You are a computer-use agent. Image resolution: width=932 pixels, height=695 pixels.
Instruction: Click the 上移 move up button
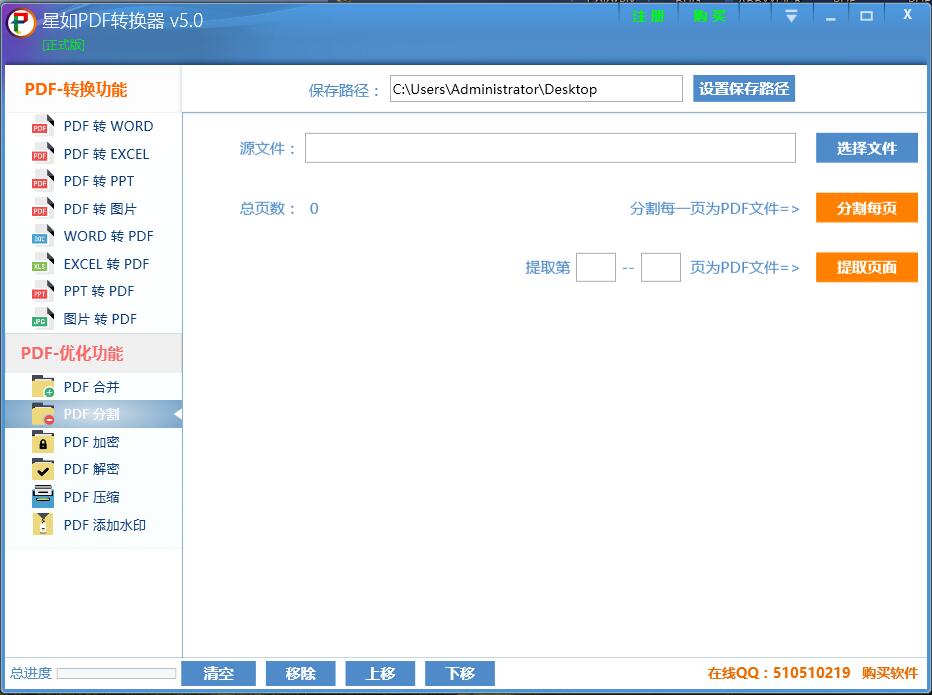pyautogui.click(x=380, y=673)
